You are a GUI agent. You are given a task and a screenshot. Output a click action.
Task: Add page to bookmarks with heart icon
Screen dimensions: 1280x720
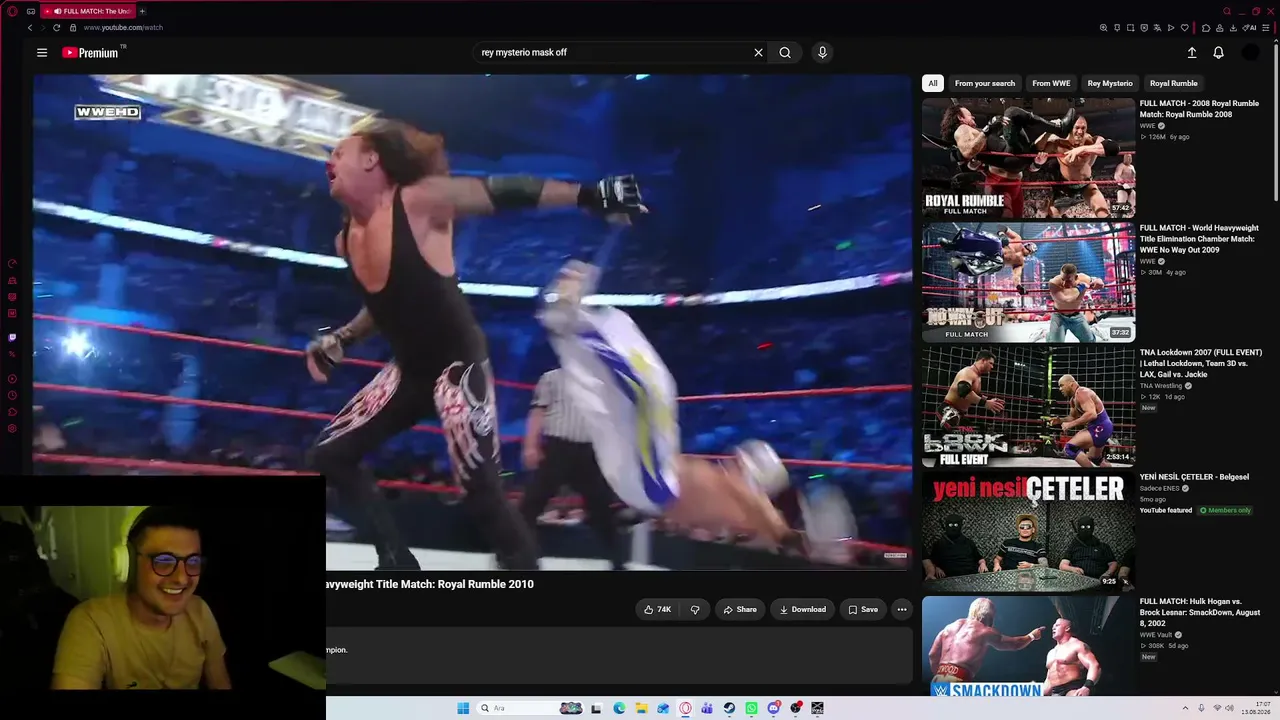1185,28
